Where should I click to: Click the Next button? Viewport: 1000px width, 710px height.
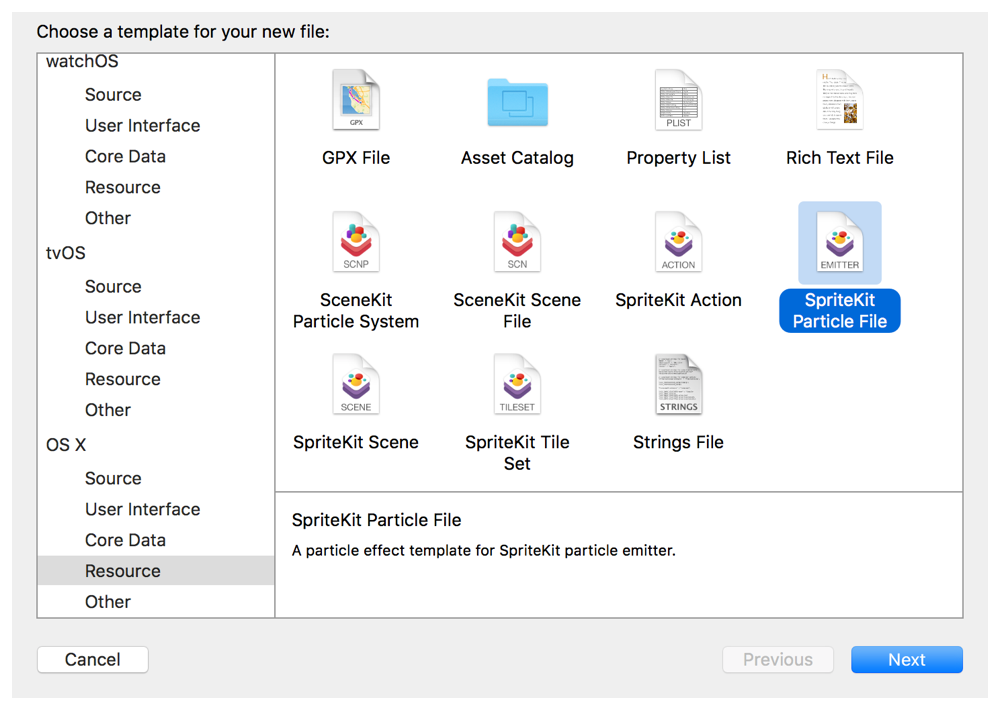pos(906,660)
